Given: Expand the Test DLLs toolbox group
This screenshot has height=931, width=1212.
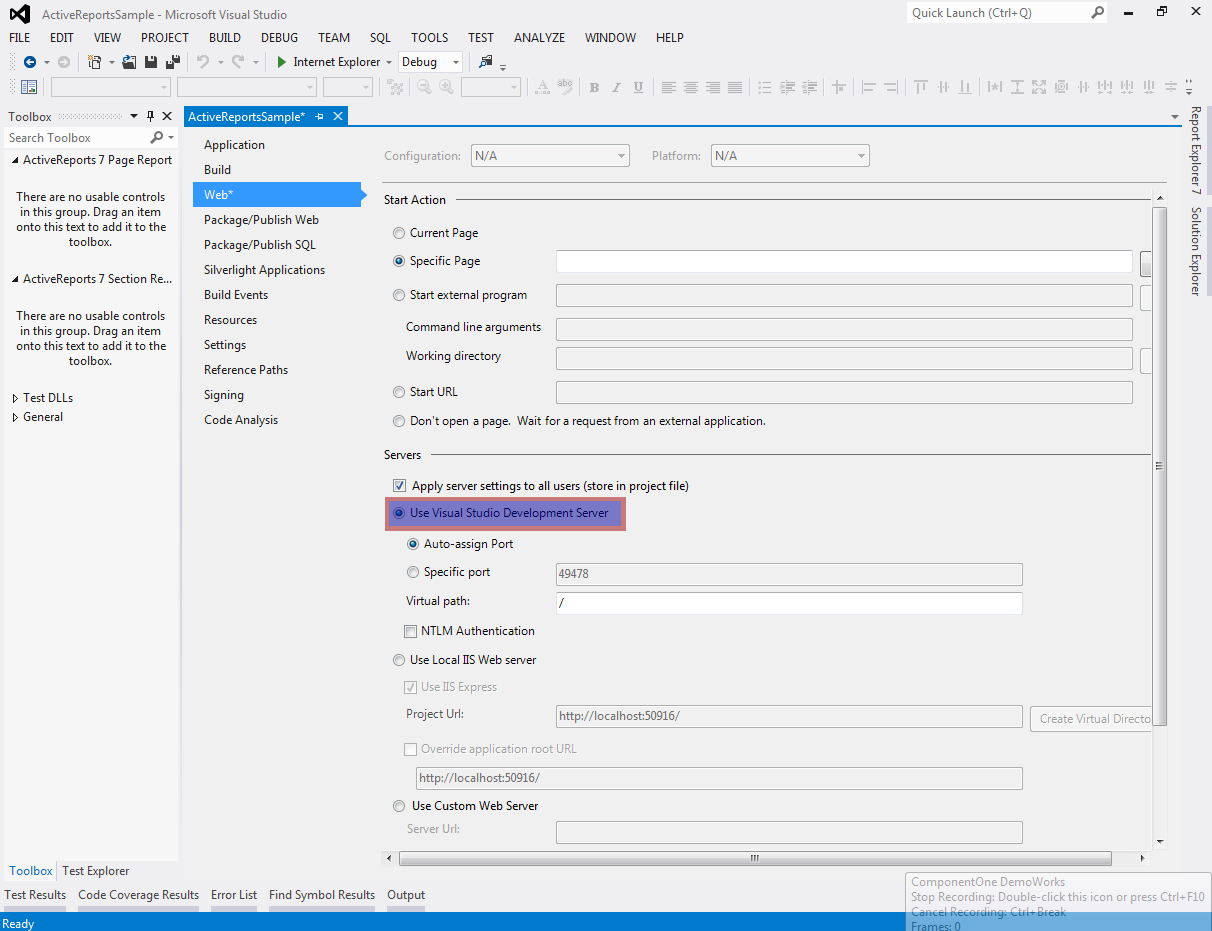Looking at the screenshot, I should point(15,398).
